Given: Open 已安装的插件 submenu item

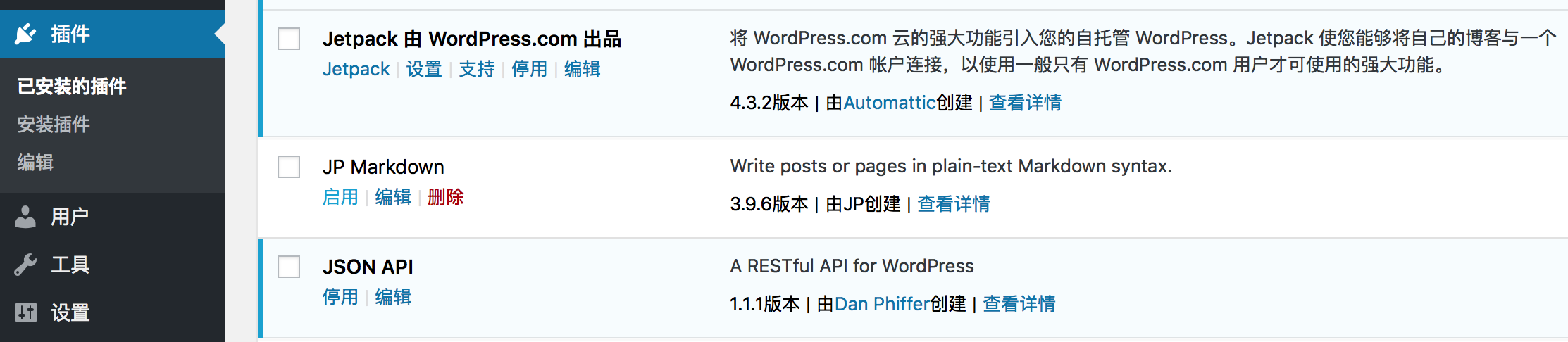Looking at the screenshot, I should [72, 87].
